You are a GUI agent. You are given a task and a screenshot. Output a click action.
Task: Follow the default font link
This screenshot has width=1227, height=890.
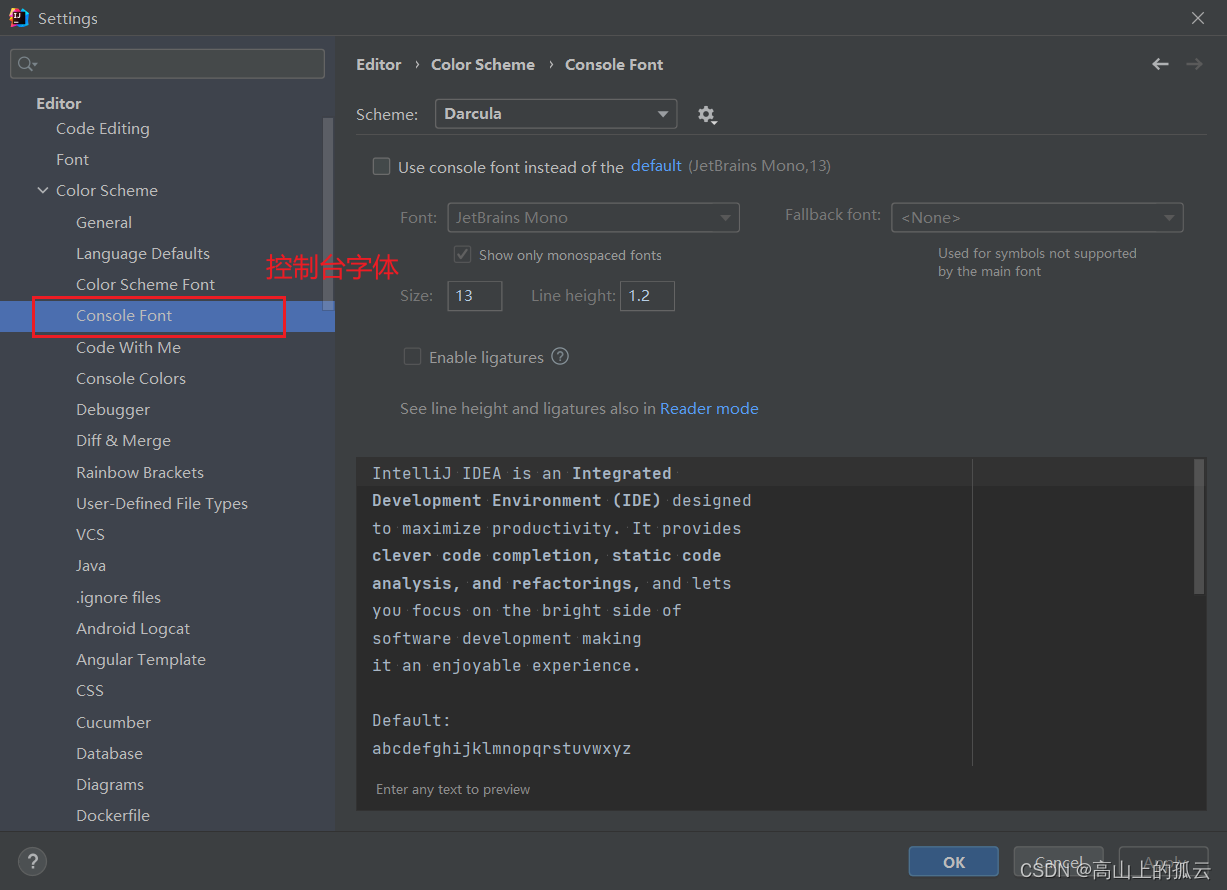coord(656,166)
